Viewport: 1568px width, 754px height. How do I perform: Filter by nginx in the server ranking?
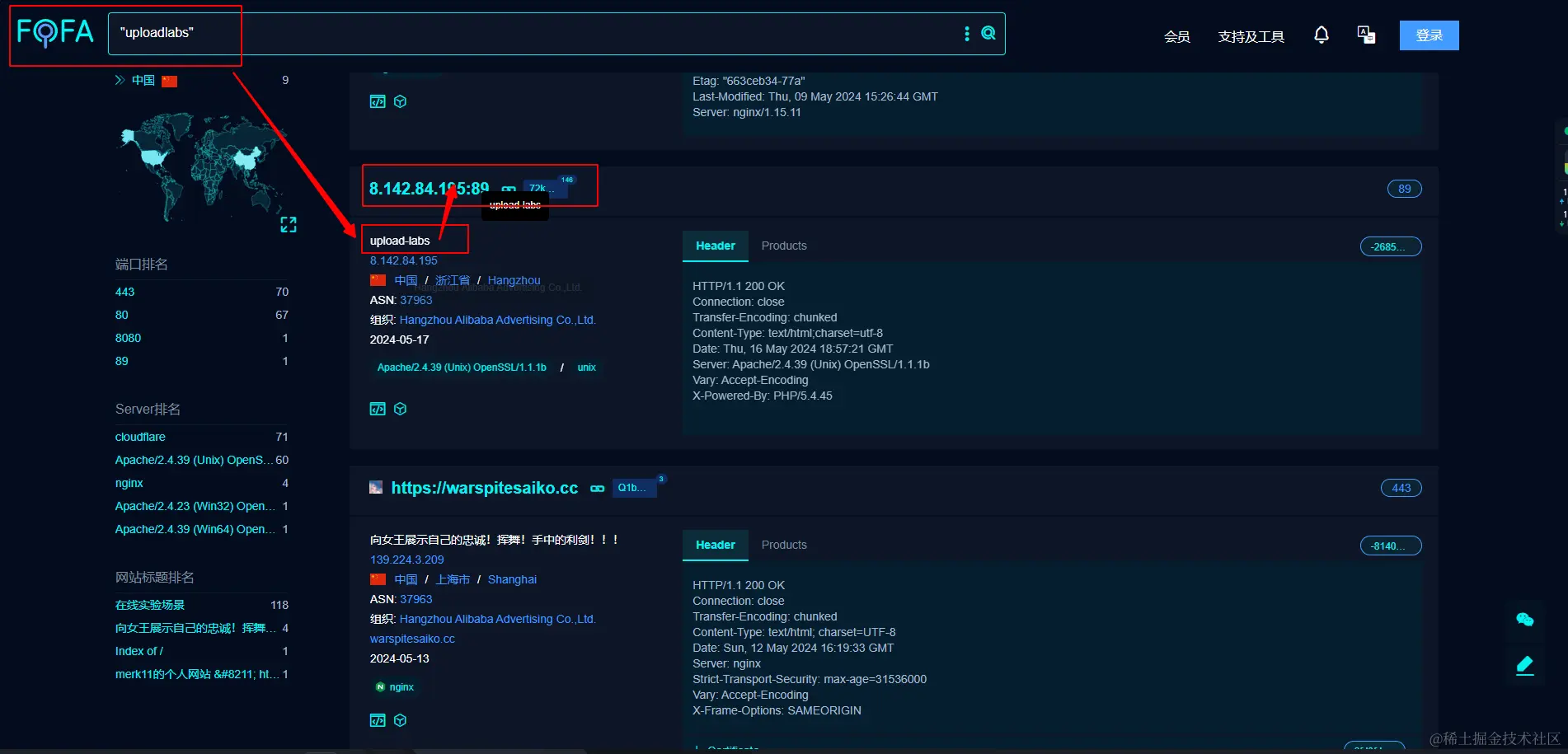click(129, 483)
